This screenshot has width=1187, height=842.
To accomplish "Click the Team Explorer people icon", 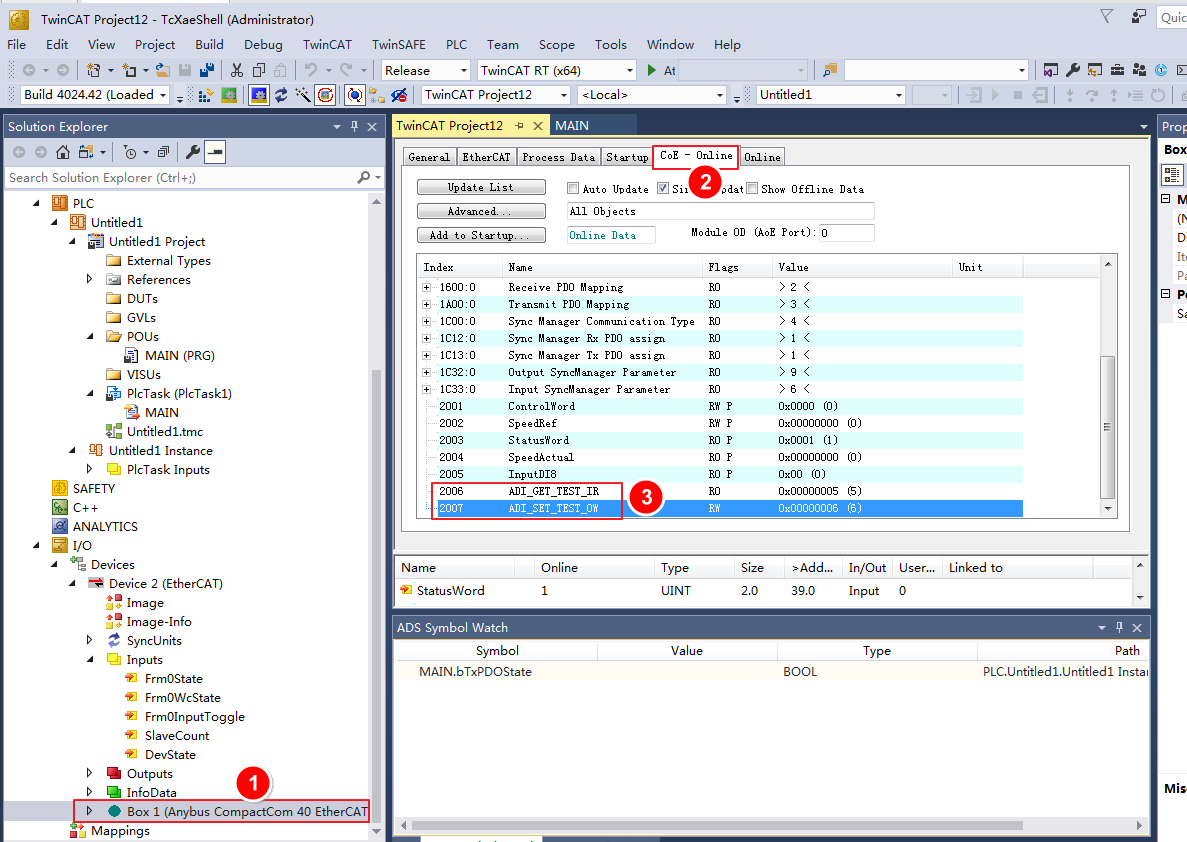I will tap(1139, 70).
